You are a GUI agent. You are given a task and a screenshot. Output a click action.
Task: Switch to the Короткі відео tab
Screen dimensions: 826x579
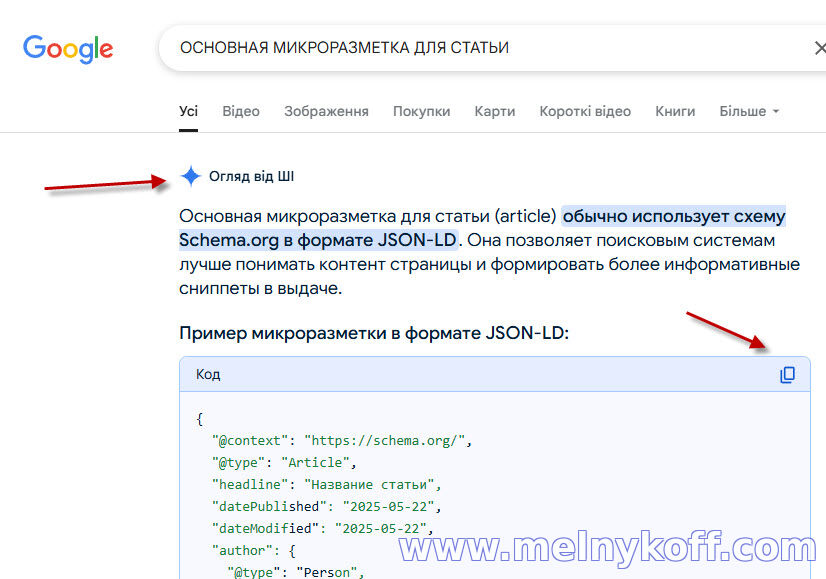pyautogui.click(x=585, y=111)
